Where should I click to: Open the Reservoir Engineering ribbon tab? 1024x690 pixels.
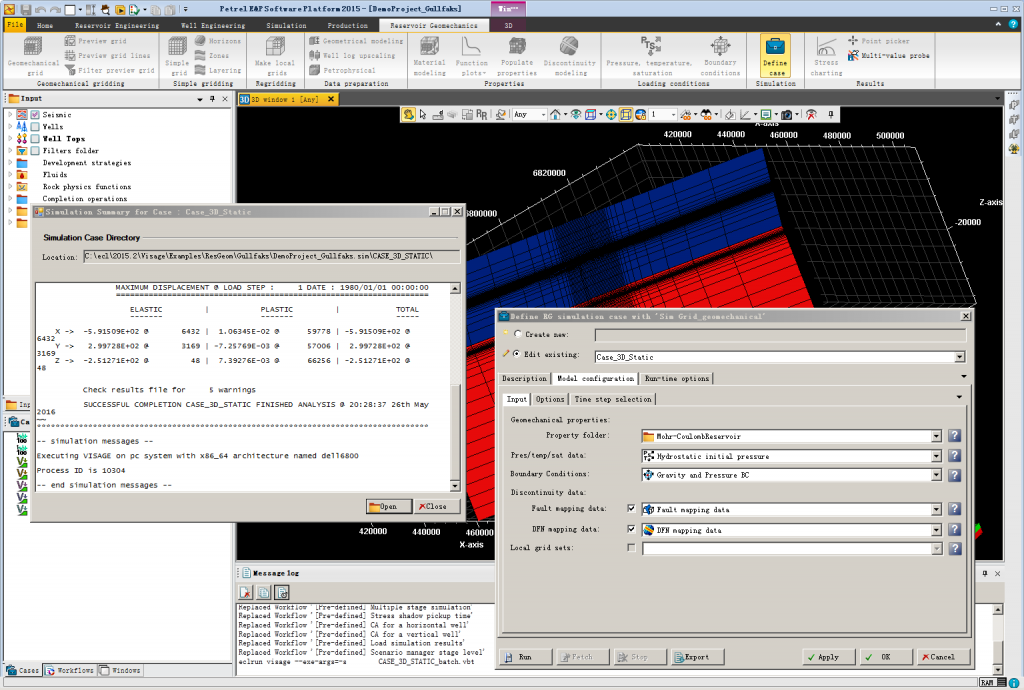pos(117,25)
